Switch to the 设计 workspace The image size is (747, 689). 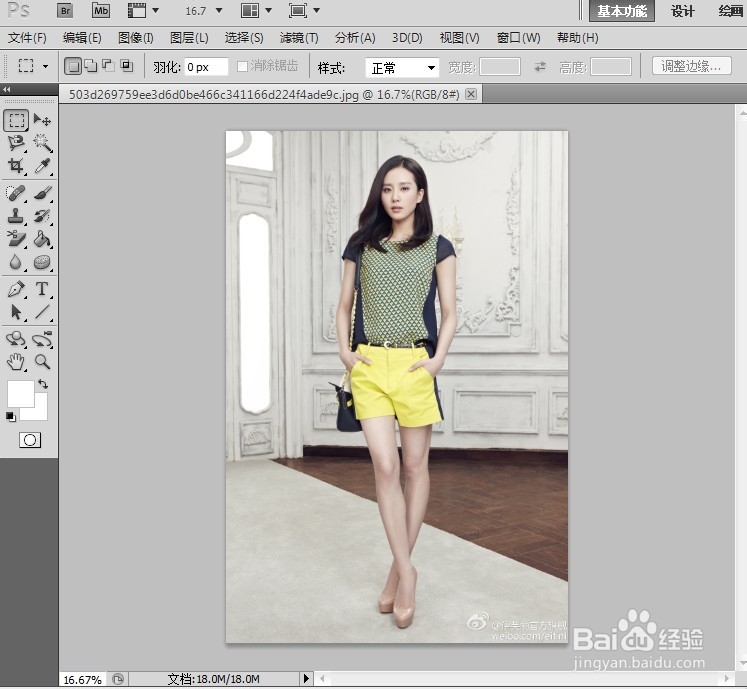(x=683, y=11)
